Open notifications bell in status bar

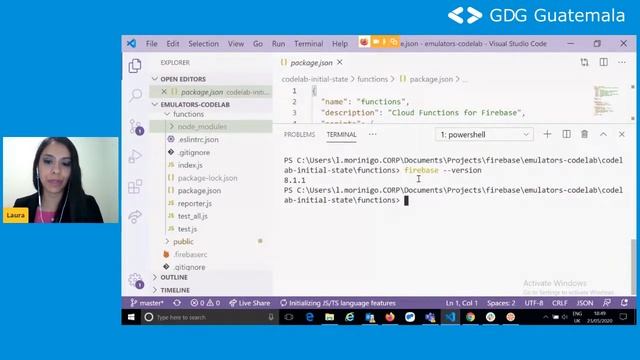[x=624, y=303]
